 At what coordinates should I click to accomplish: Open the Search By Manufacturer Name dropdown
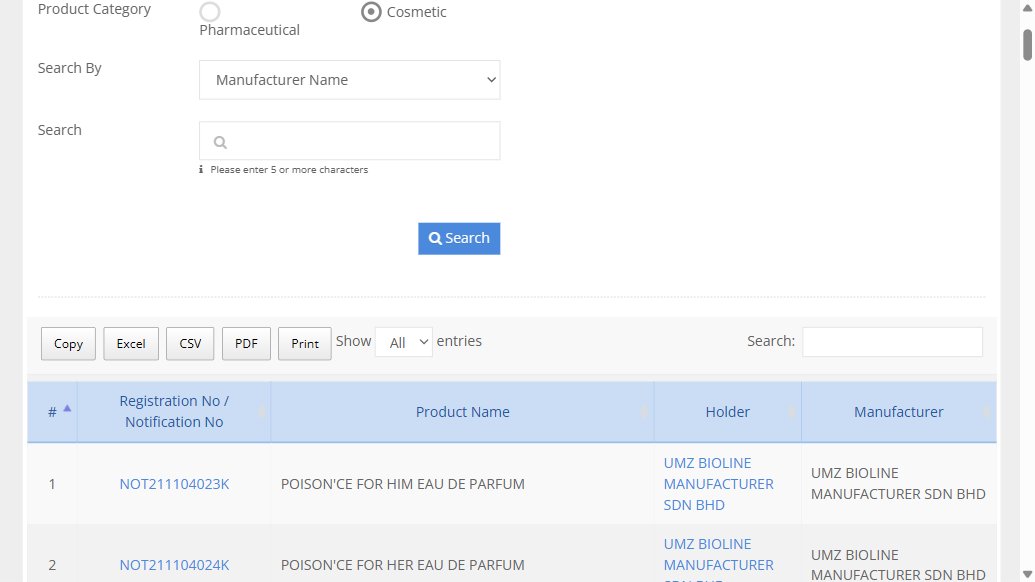pyautogui.click(x=349, y=80)
